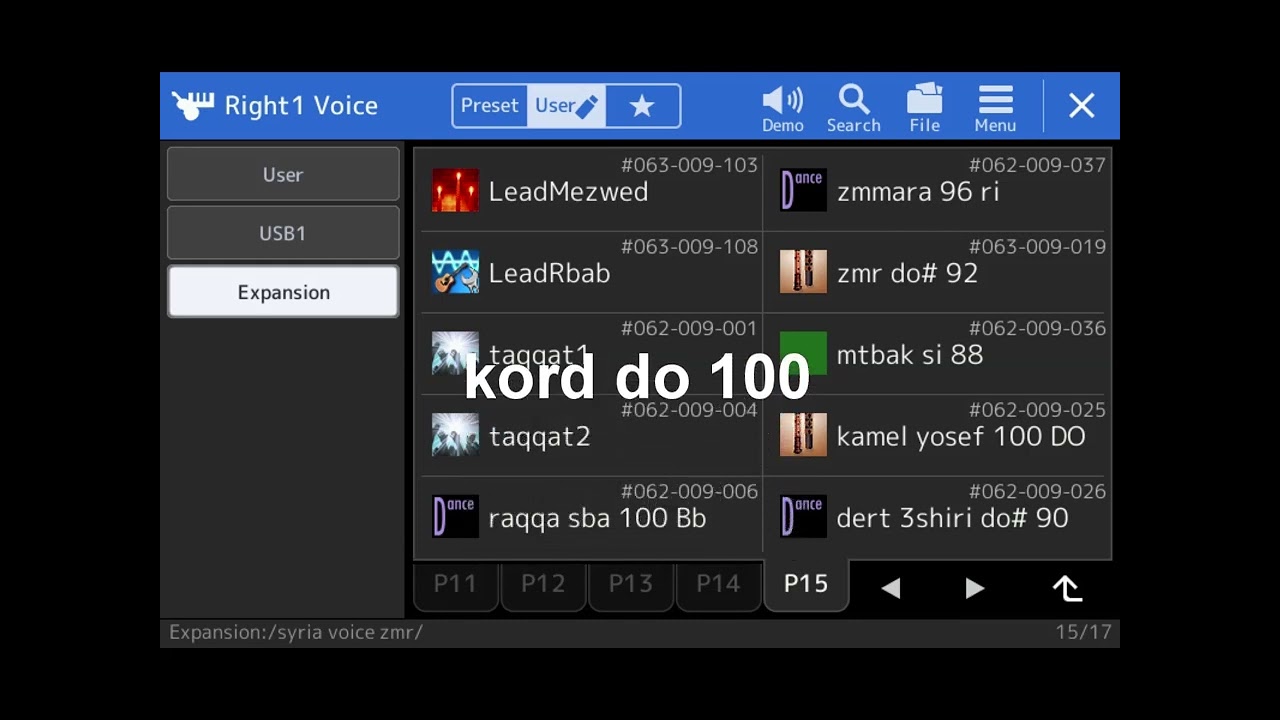Click the dert 3shiri do# 90 icon
This screenshot has height=720, width=1280.
tap(803, 517)
